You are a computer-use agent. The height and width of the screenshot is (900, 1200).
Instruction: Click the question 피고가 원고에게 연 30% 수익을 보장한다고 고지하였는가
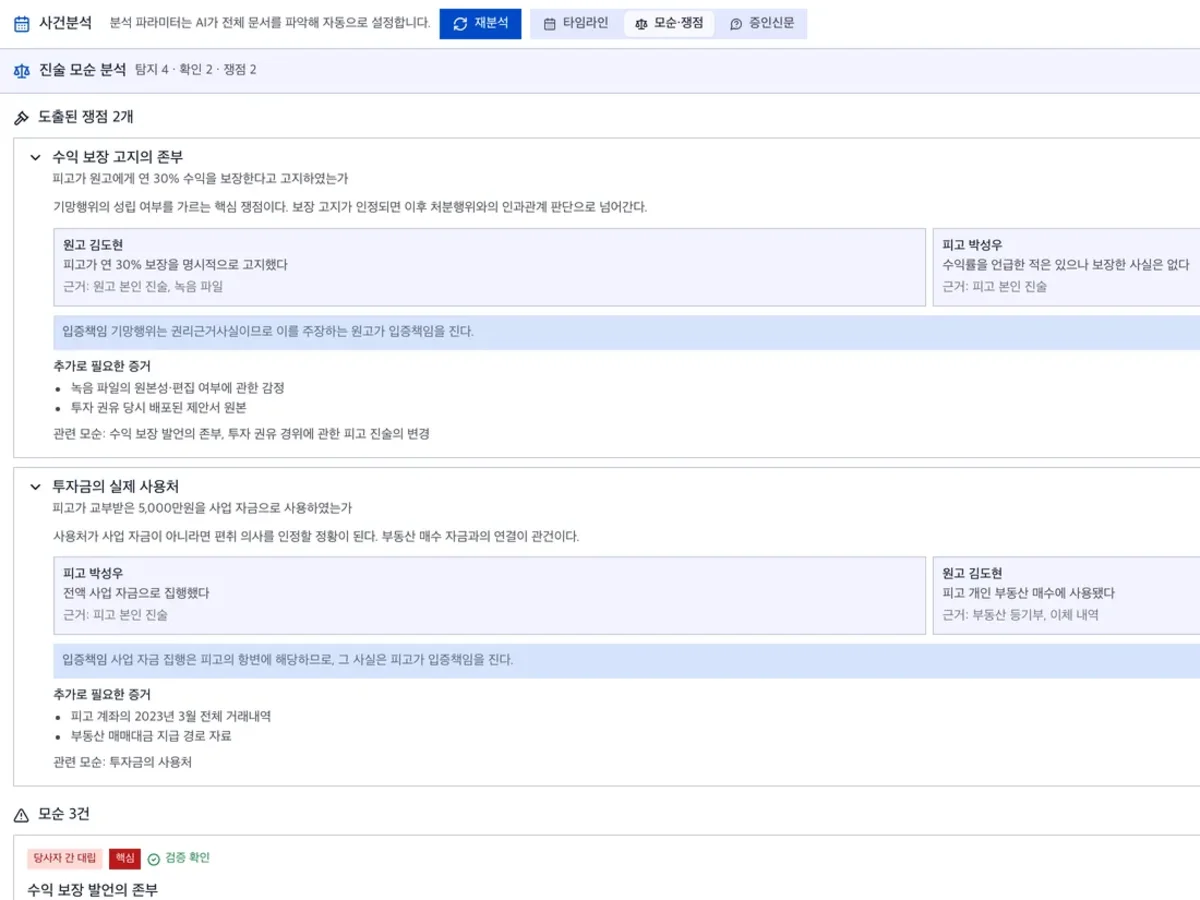pos(200,179)
